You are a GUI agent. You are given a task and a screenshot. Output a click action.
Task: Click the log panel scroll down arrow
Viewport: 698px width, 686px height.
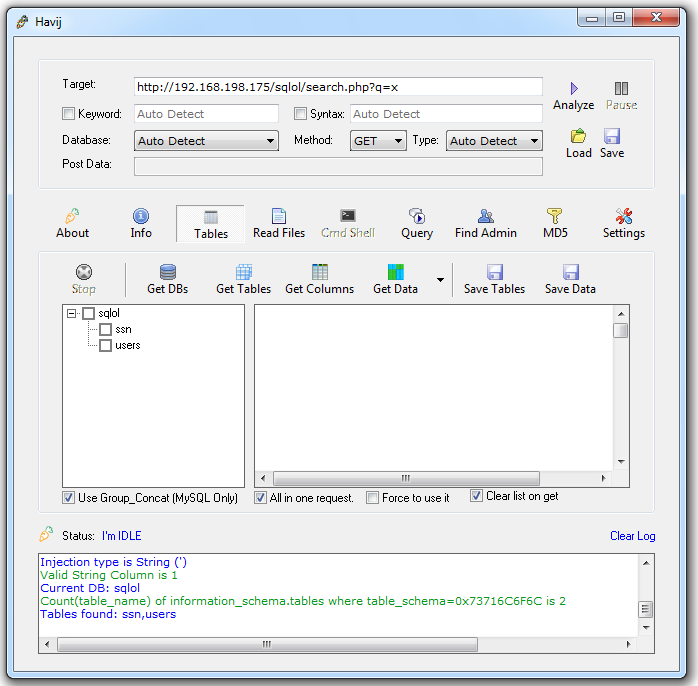click(x=646, y=628)
